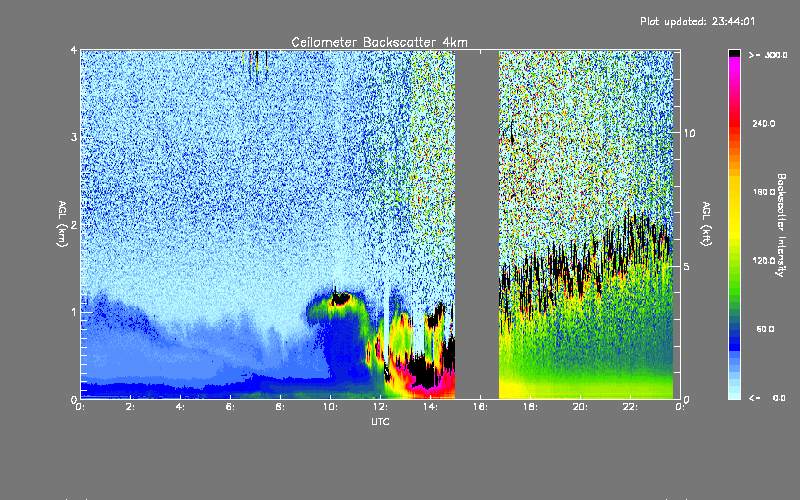800x500 pixels.
Task: Select the "18:" UTC tick label
Action: coord(530,407)
